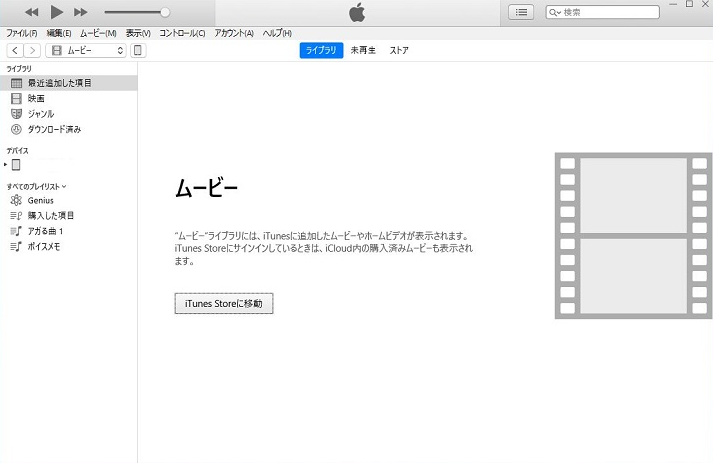Image resolution: width=713 pixels, height=463 pixels.
Task: Open the 購入した項目 playlist
Action: (68, 216)
